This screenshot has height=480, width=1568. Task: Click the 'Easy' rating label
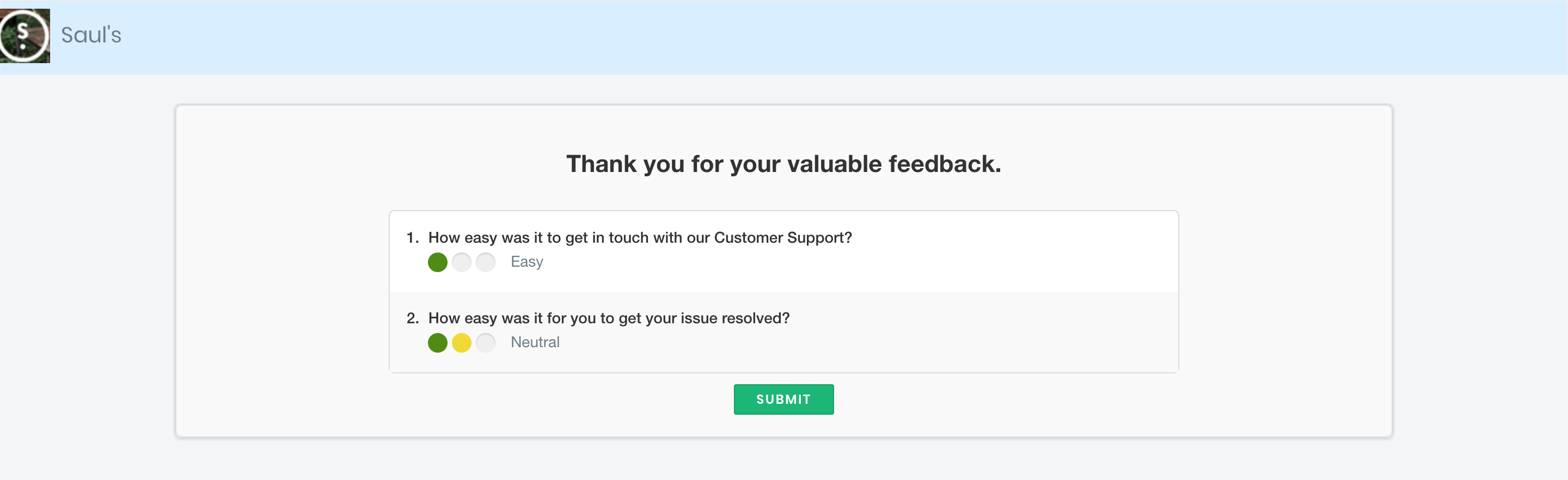point(526,262)
